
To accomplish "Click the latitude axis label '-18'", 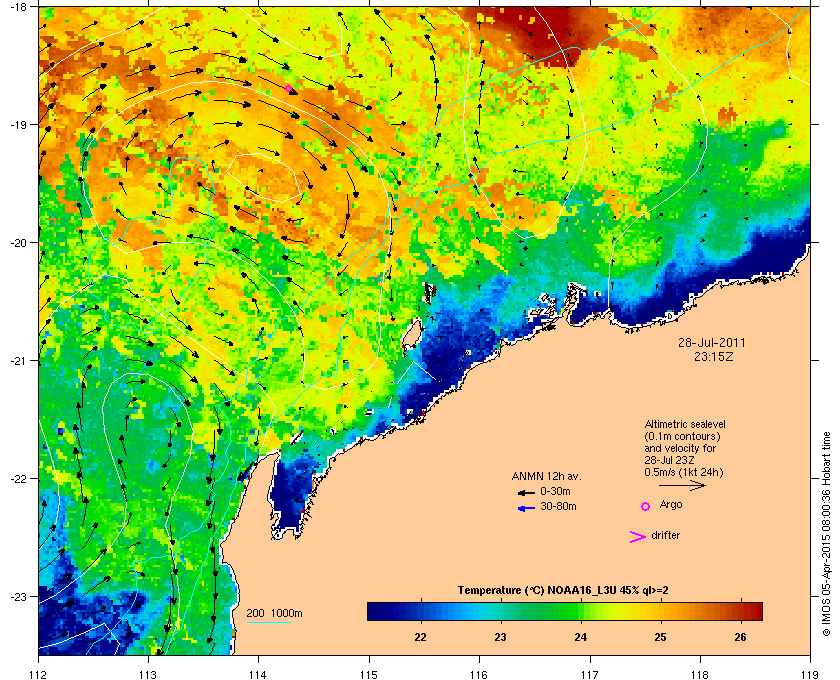I will pos(19,8).
